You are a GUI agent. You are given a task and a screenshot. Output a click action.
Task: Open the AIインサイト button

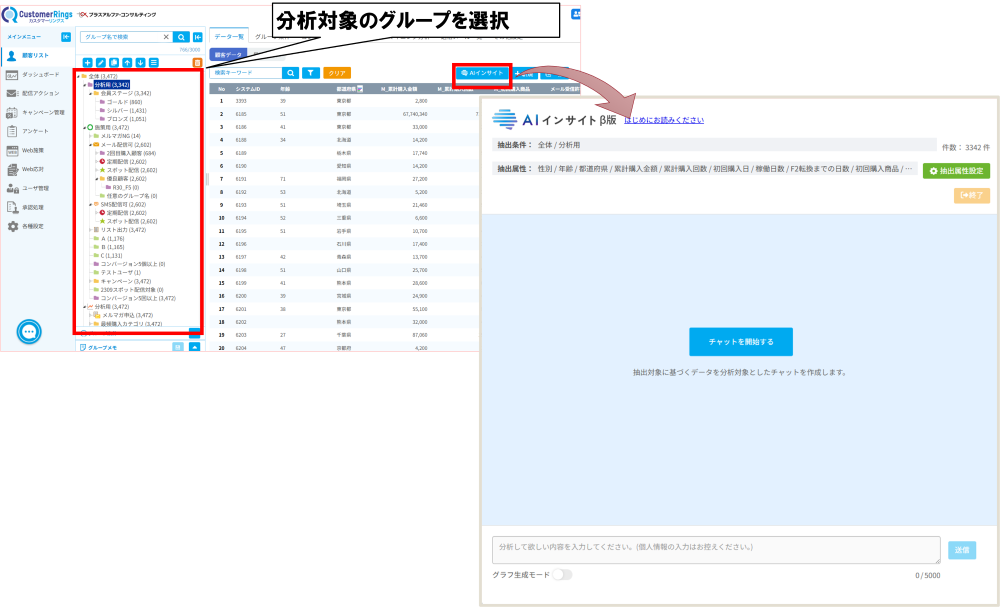482,73
